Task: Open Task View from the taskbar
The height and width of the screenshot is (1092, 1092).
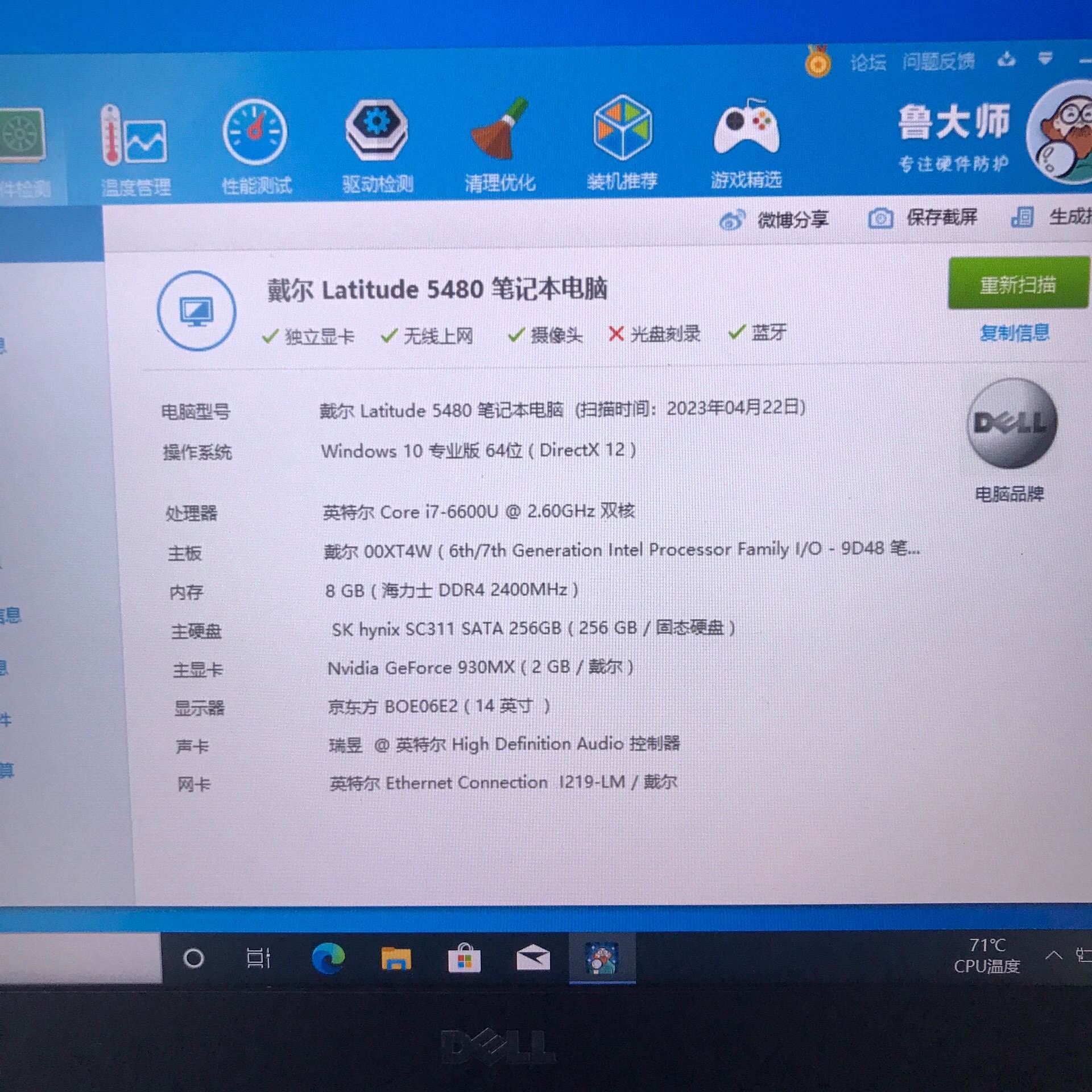Action: tap(259, 959)
